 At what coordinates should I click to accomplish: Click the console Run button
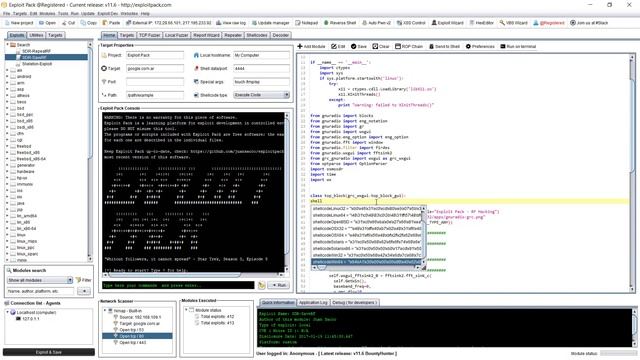tap(279, 285)
